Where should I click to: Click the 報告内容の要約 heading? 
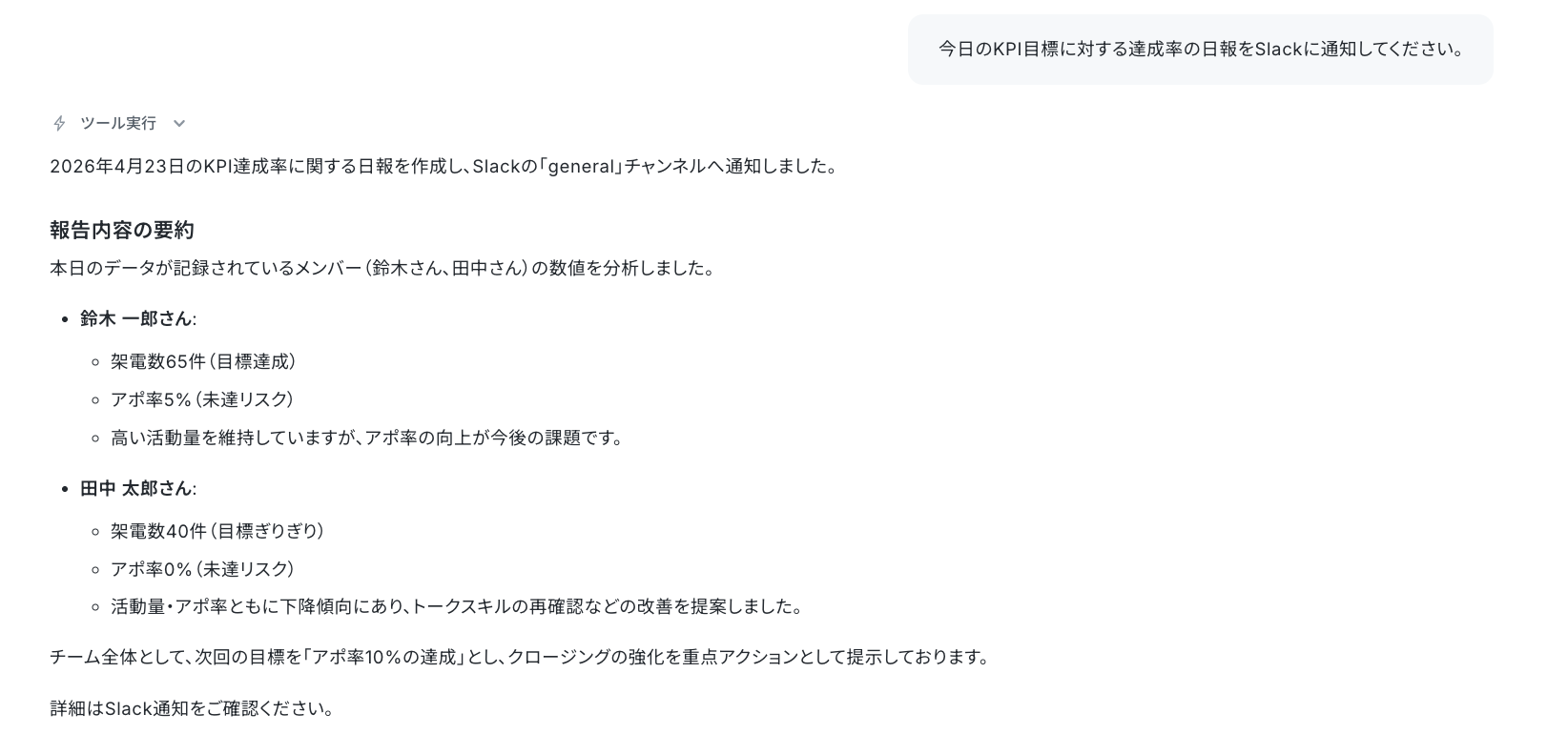(x=122, y=230)
